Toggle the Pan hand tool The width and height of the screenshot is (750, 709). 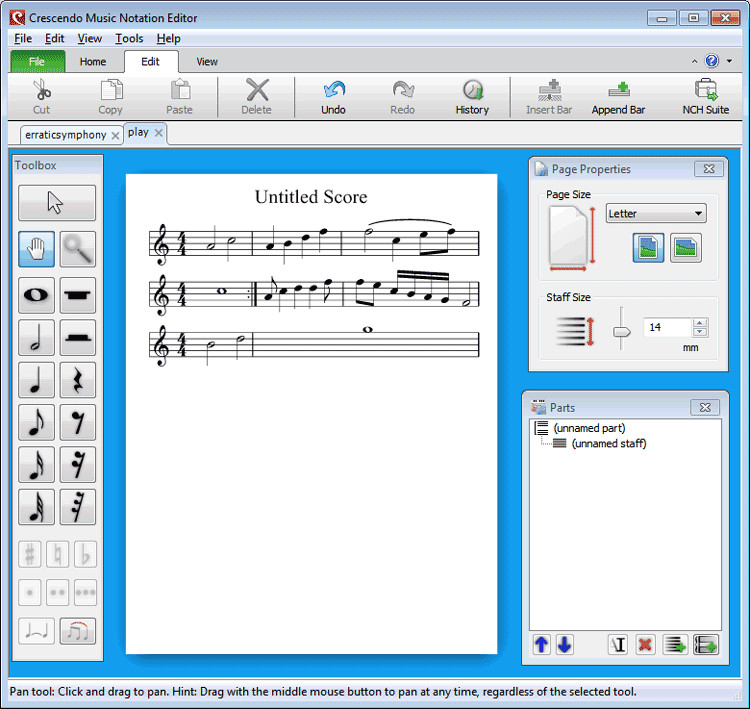pos(36,249)
